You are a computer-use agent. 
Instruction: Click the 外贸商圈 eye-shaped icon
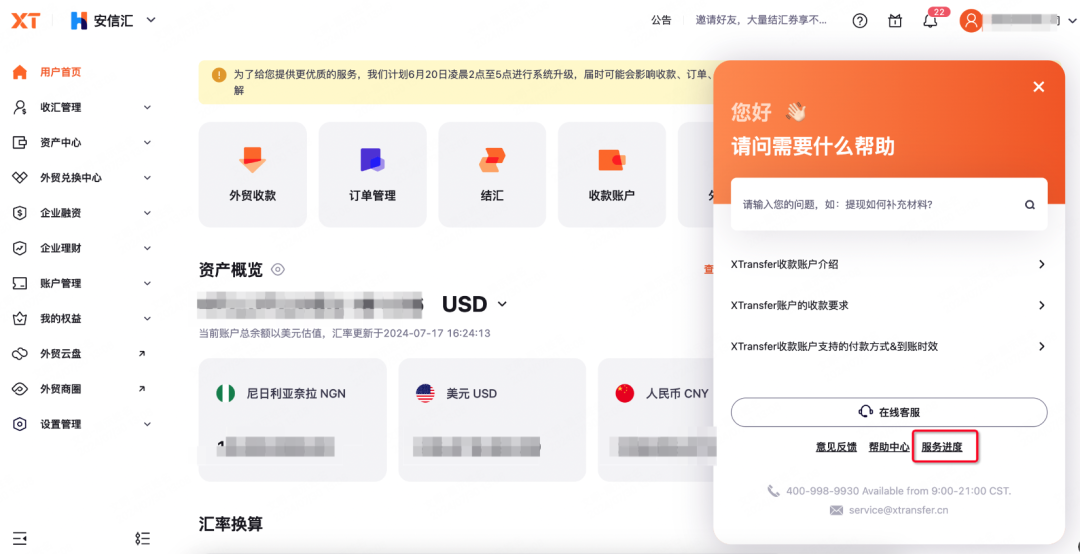point(20,389)
